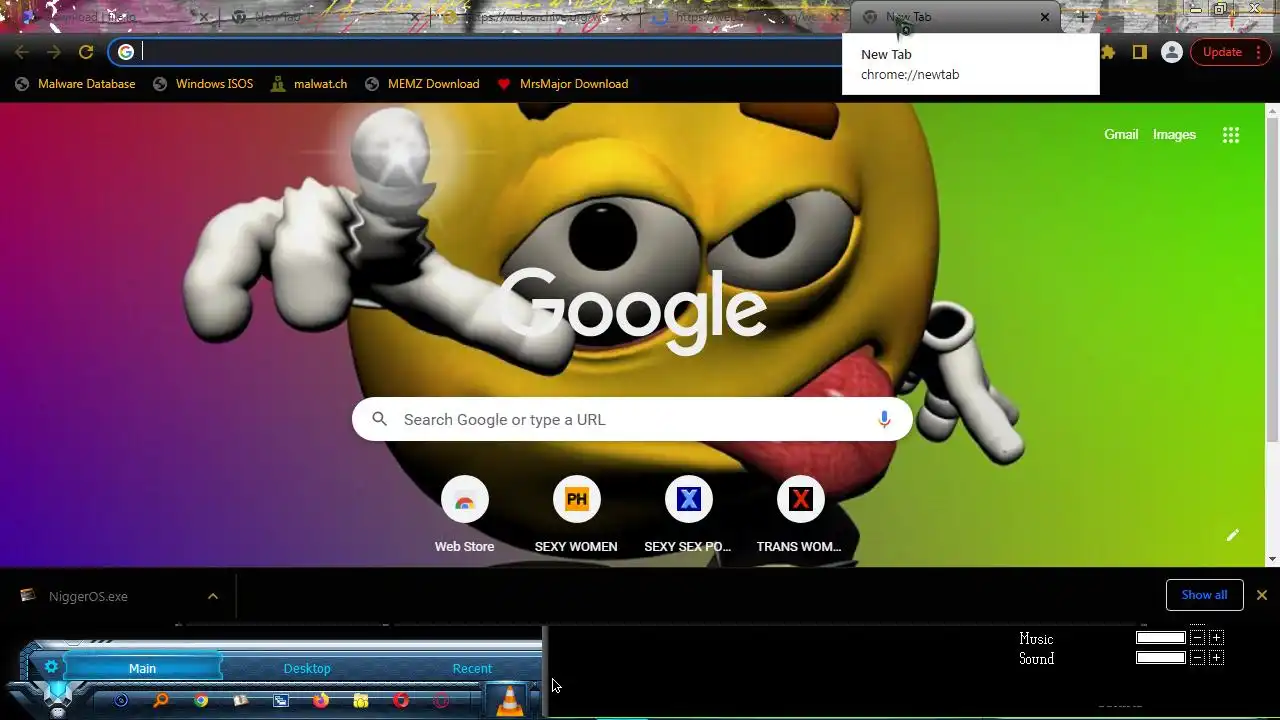Click the Google search box

tap(632, 420)
